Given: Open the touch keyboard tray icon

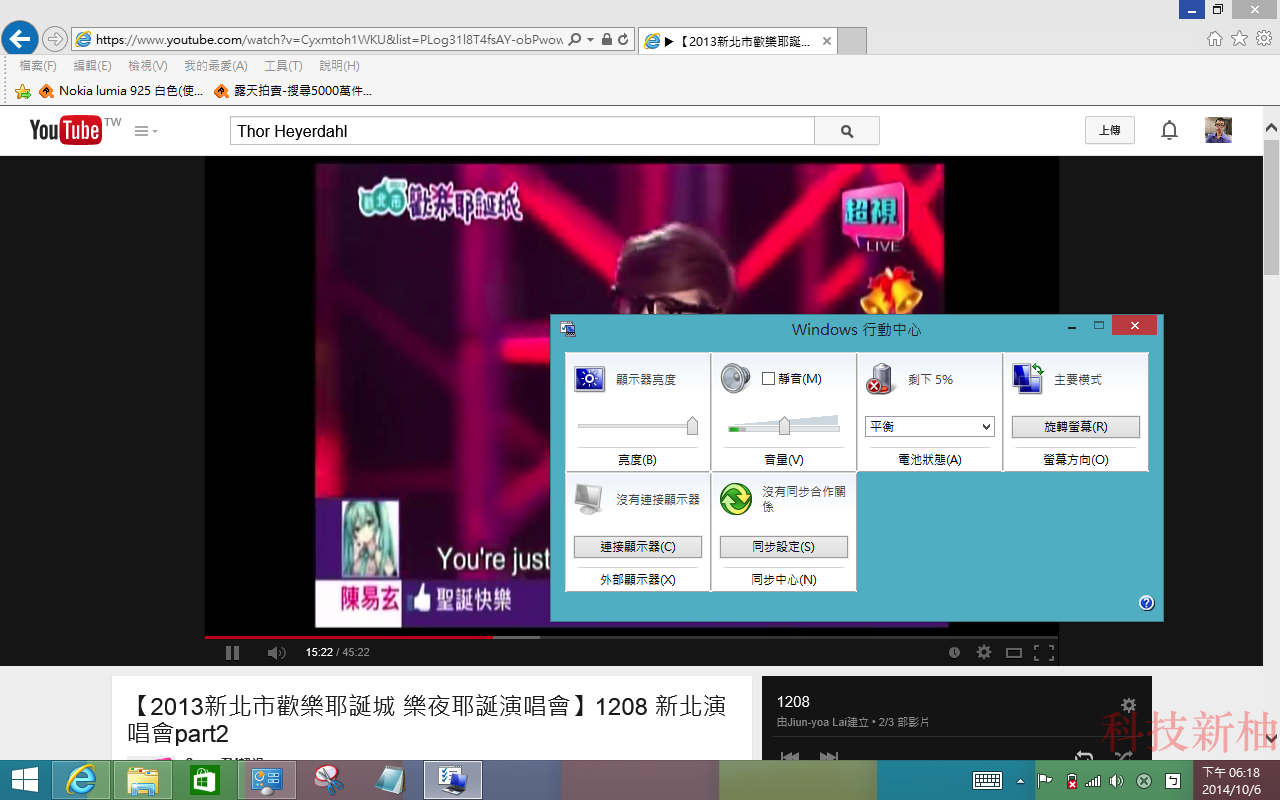Looking at the screenshot, I should coord(988,781).
